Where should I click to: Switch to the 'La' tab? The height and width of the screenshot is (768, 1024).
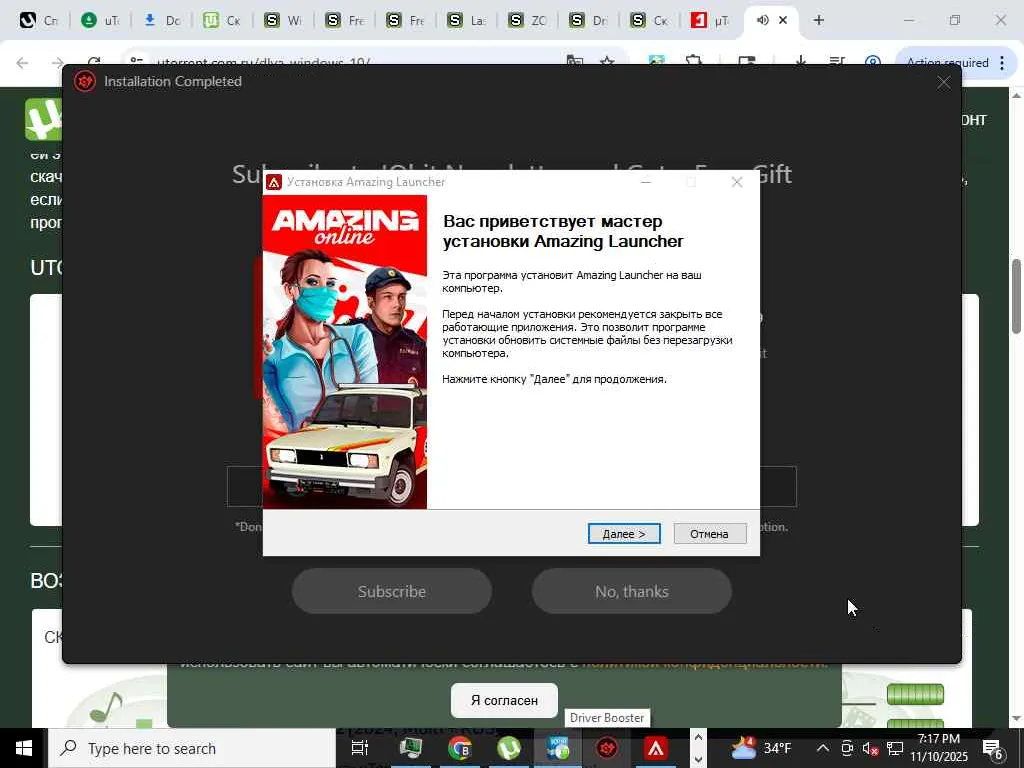[466, 20]
